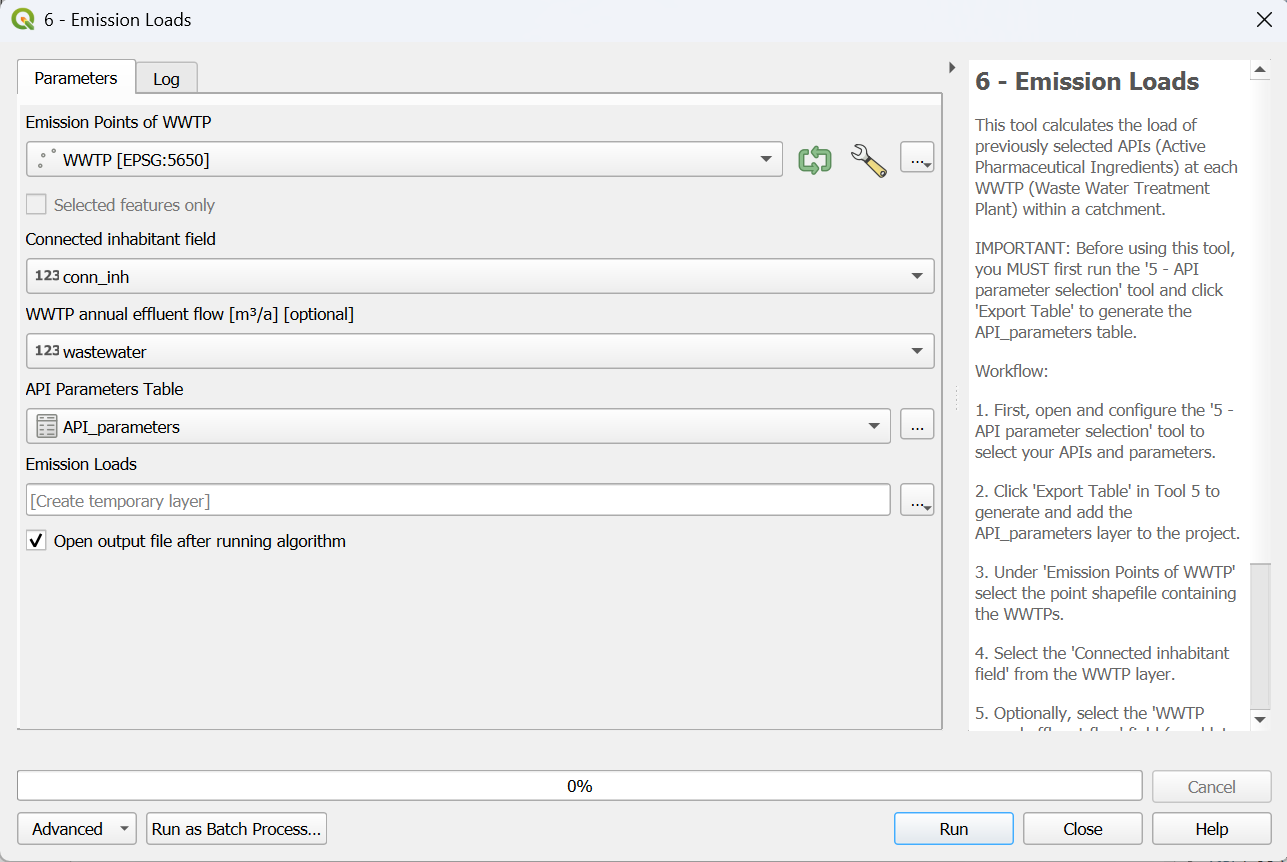Open Help for this tool
Screen dimensions: 1287x862
coord(1212,829)
